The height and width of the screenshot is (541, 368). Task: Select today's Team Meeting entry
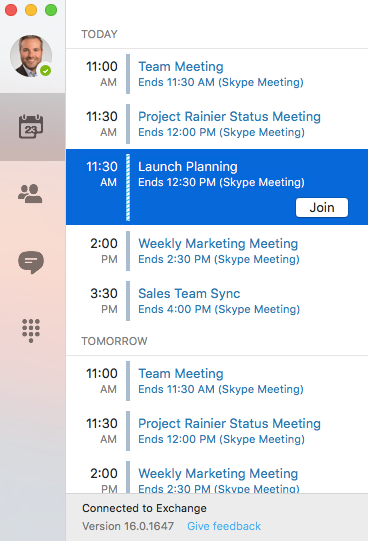pos(217,74)
